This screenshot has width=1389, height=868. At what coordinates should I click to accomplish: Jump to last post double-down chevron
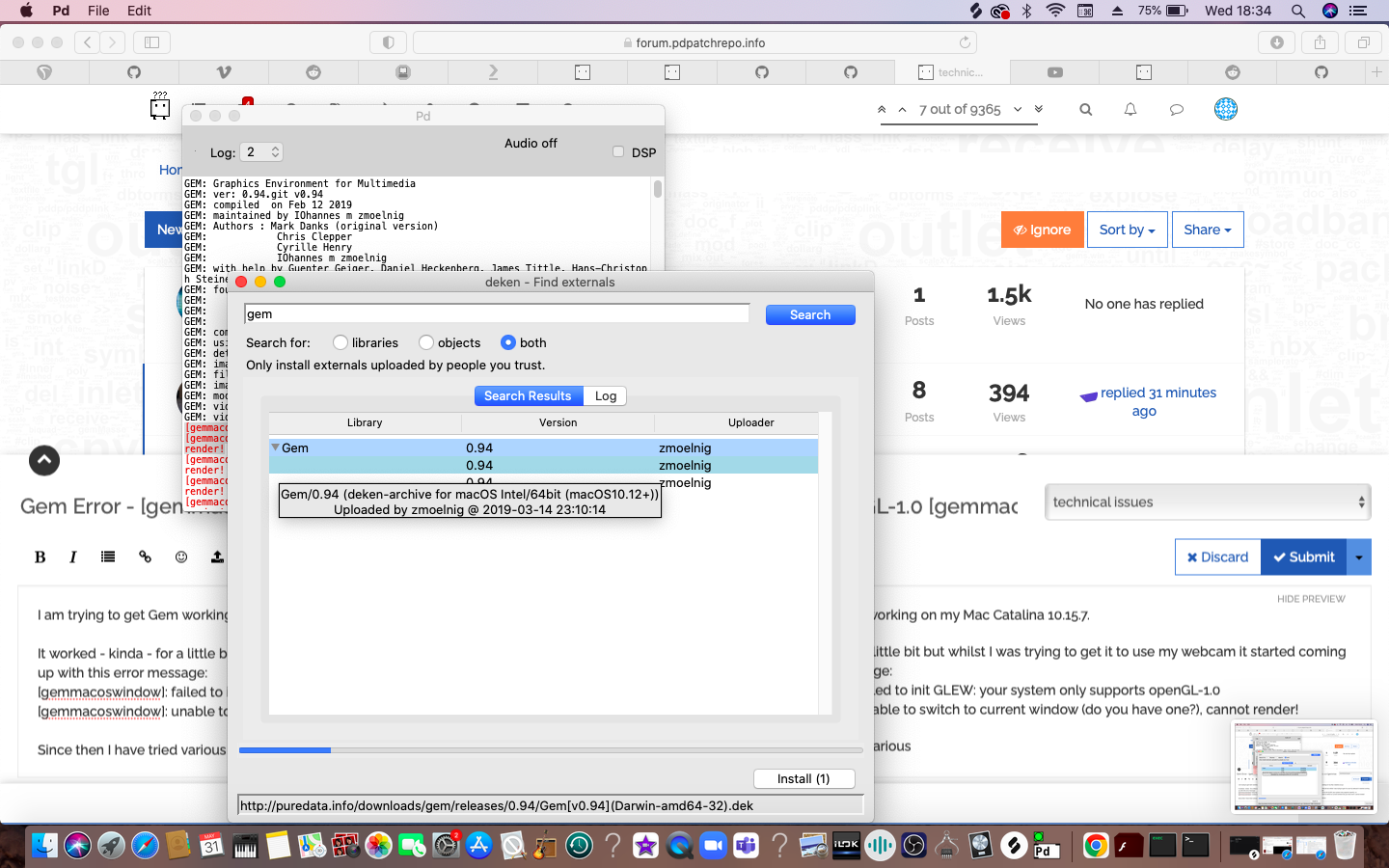point(1039,109)
